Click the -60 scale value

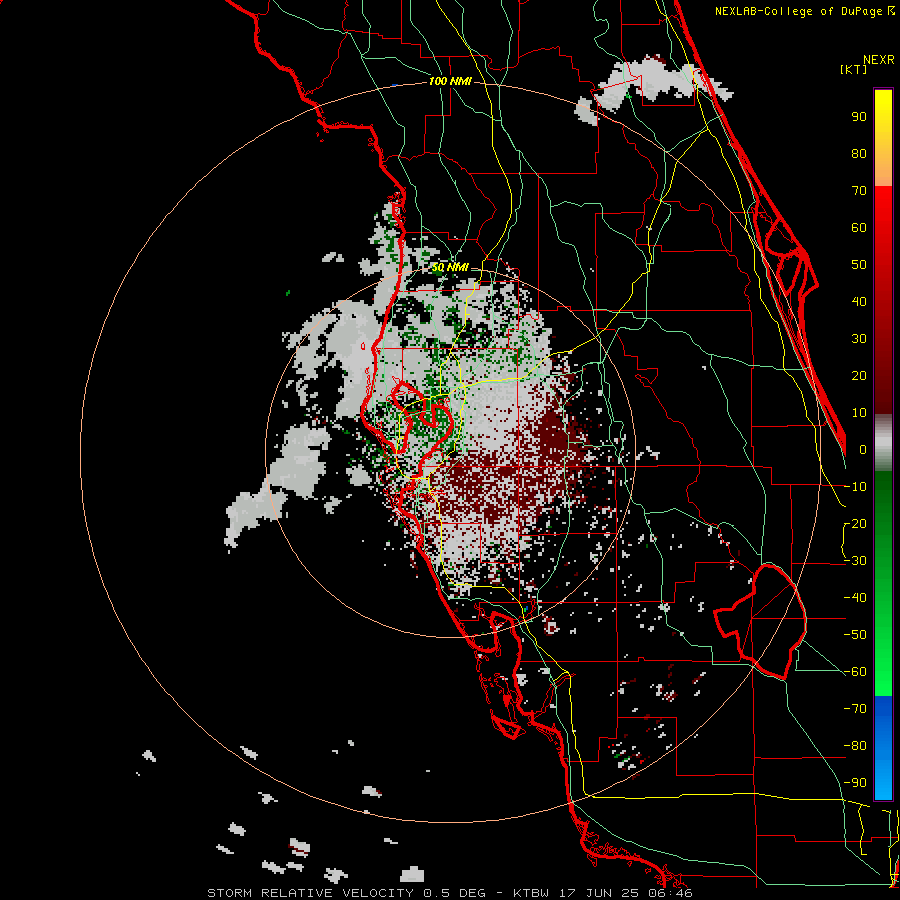point(855,672)
